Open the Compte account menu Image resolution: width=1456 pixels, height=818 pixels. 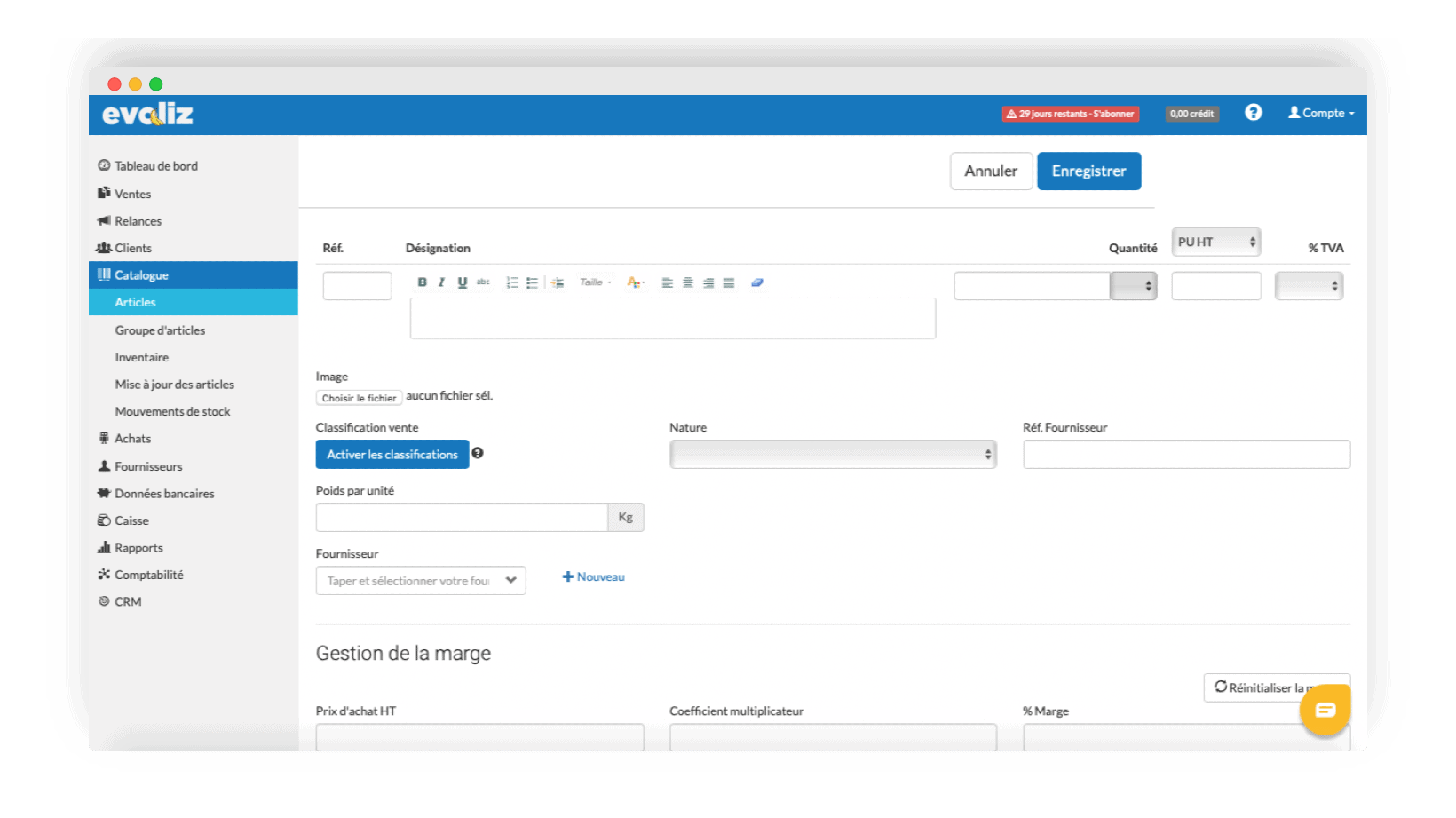(1321, 113)
